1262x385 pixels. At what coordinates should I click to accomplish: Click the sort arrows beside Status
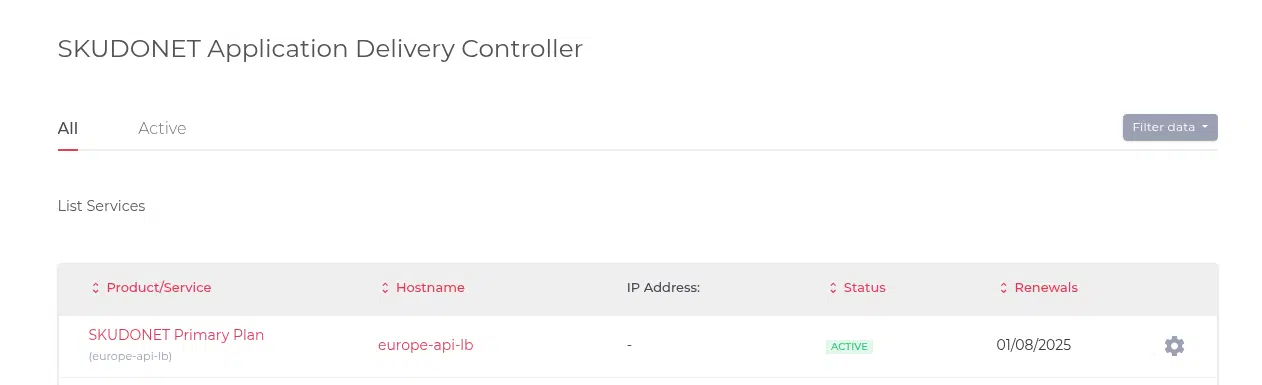click(x=833, y=288)
